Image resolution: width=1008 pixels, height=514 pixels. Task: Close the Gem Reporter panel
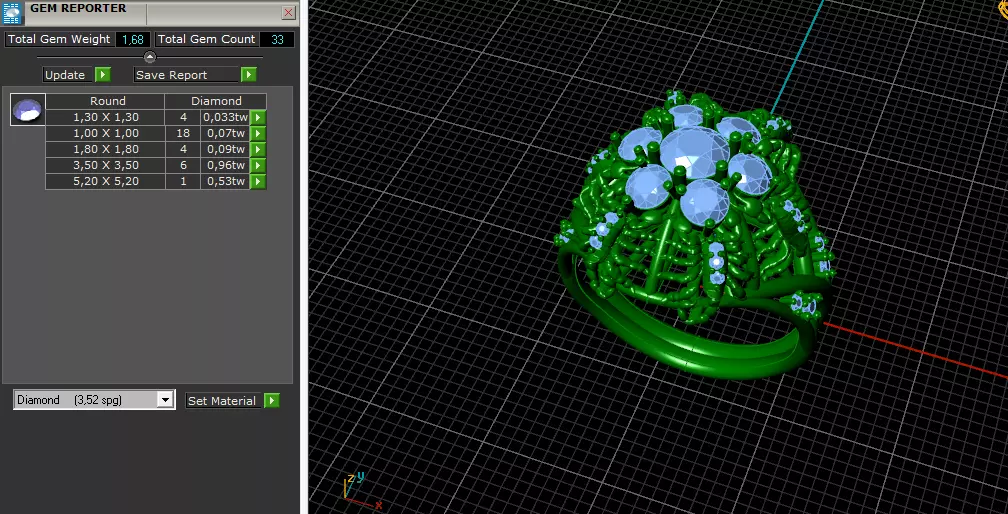pyautogui.click(x=289, y=12)
